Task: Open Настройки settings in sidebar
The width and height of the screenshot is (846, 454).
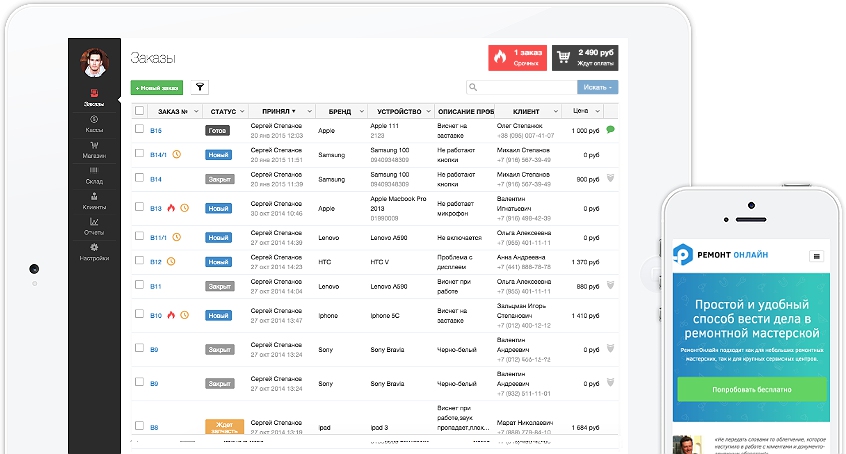Action: 94,252
